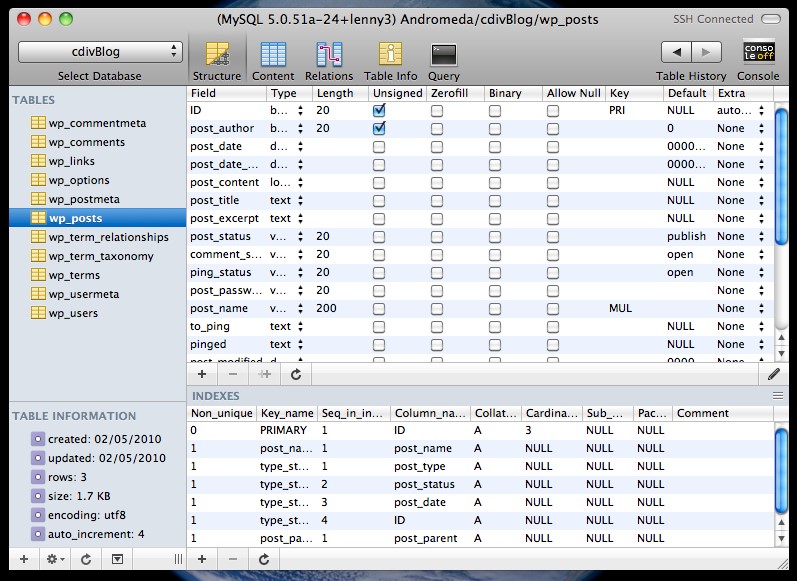The width and height of the screenshot is (797, 581).
Task: Open the Extra dropdown for post_author
Action: coord(761,128)
